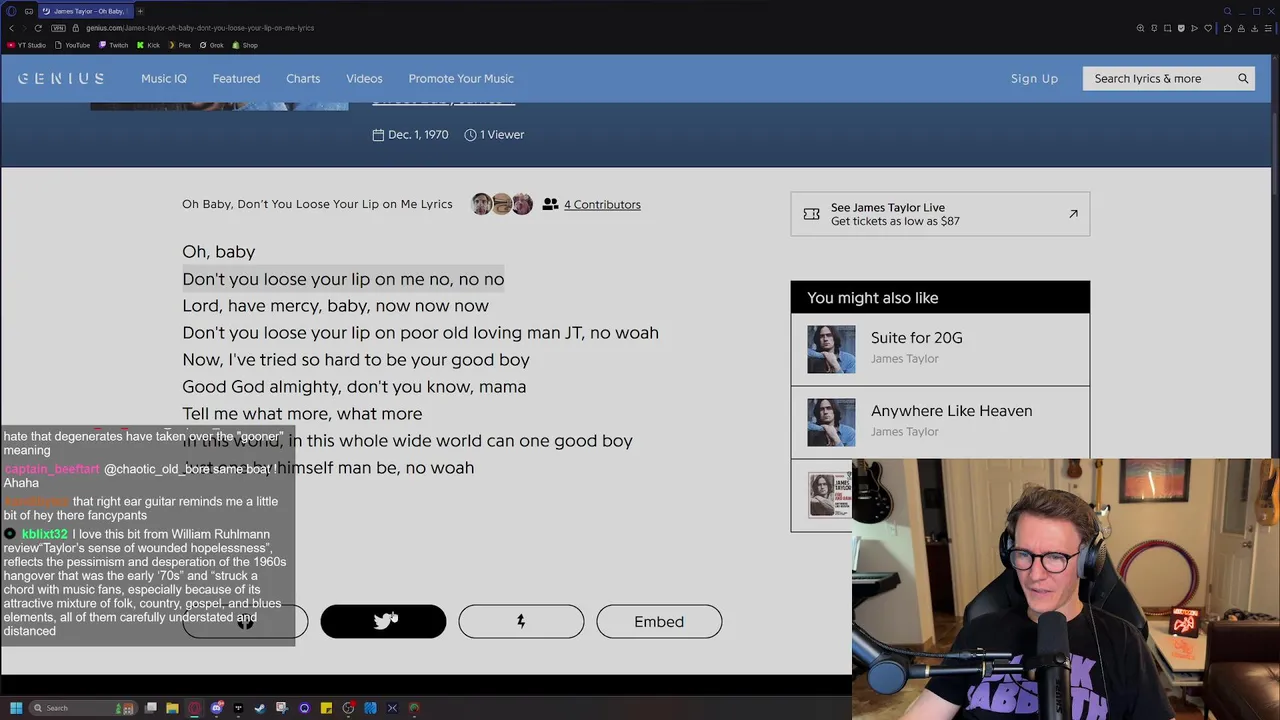Open See James Taylor Live tickets banner
The width and height of the screenshot is (1280, 720).
(940, 214)
